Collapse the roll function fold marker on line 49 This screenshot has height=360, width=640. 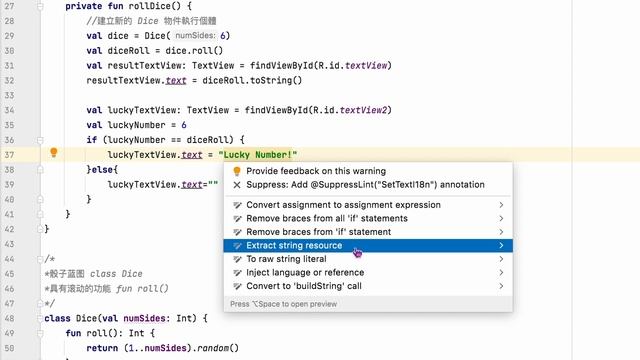[40, 333]
